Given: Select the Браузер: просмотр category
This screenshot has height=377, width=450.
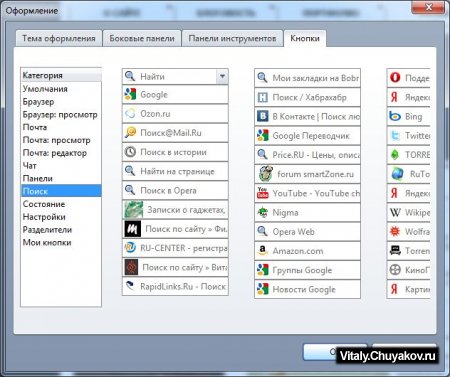Looking at the screenshot, I should [x=61, y=115].
